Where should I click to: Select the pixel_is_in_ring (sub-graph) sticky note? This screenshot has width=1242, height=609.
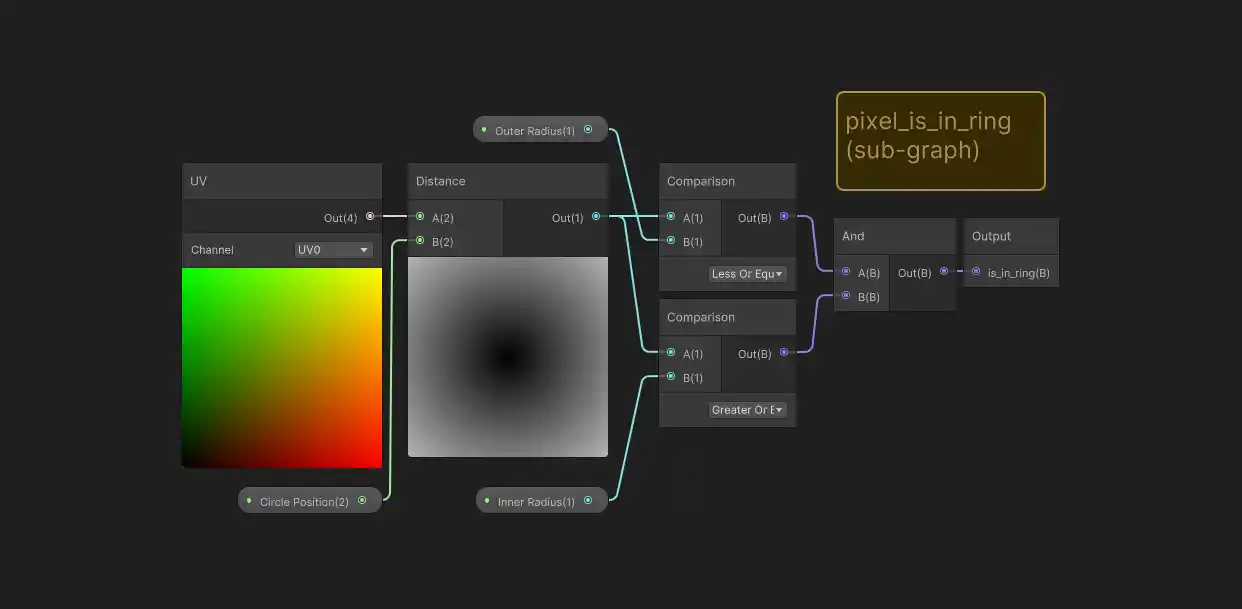coord(941,141)
